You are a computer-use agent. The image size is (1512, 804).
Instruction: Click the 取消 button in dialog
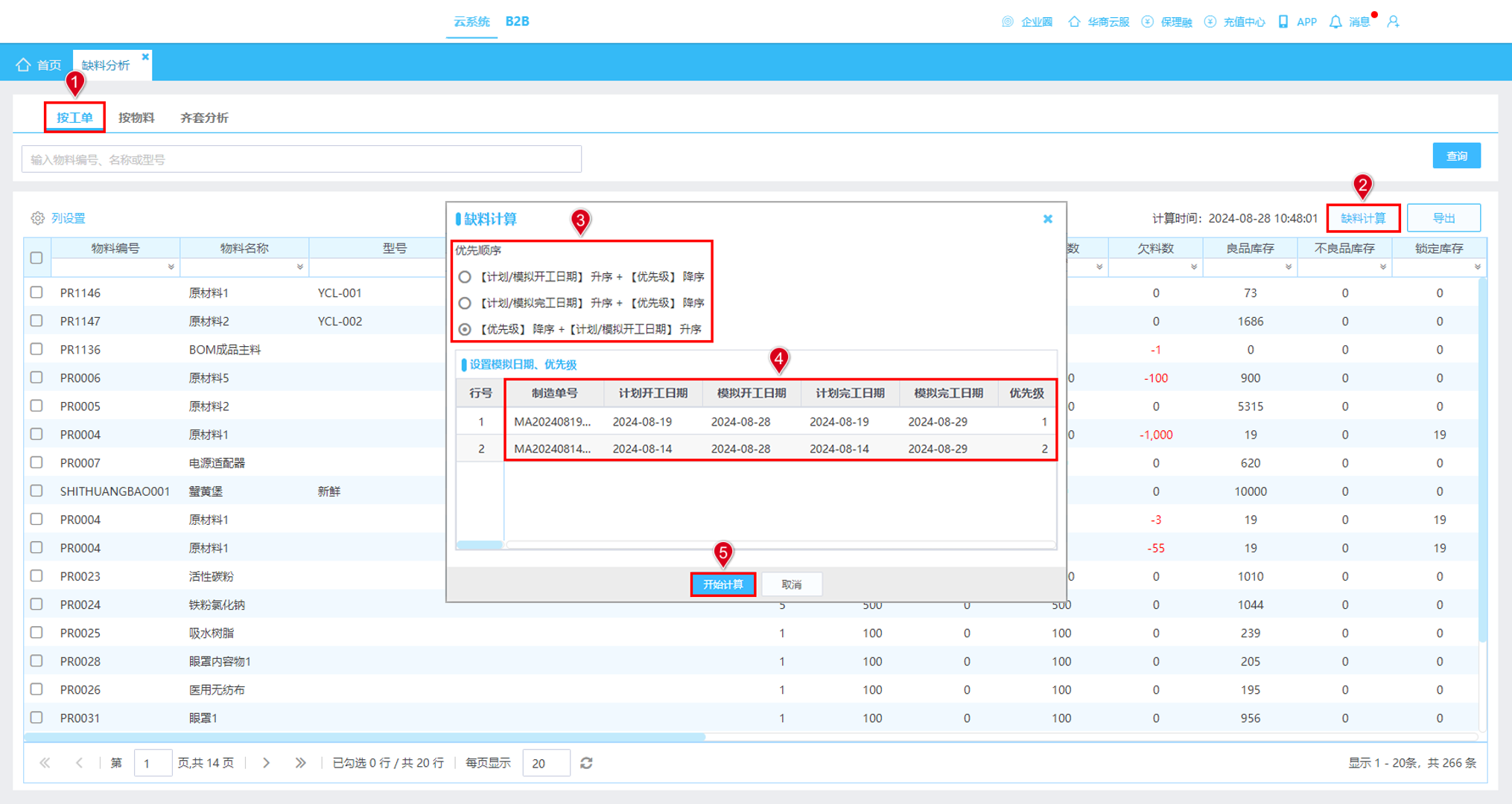[x=792, y=584]
